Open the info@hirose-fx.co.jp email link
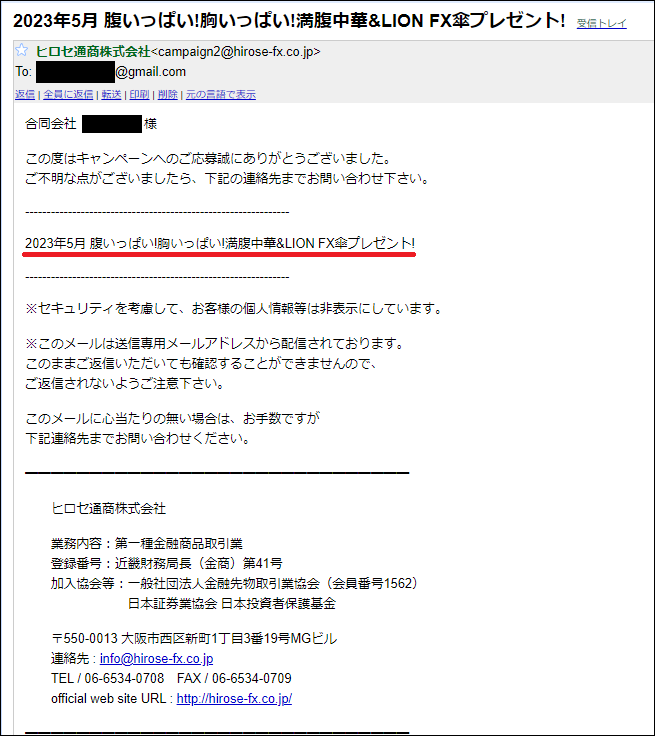This screenshot has height=736, width=655. coord(156,659)
